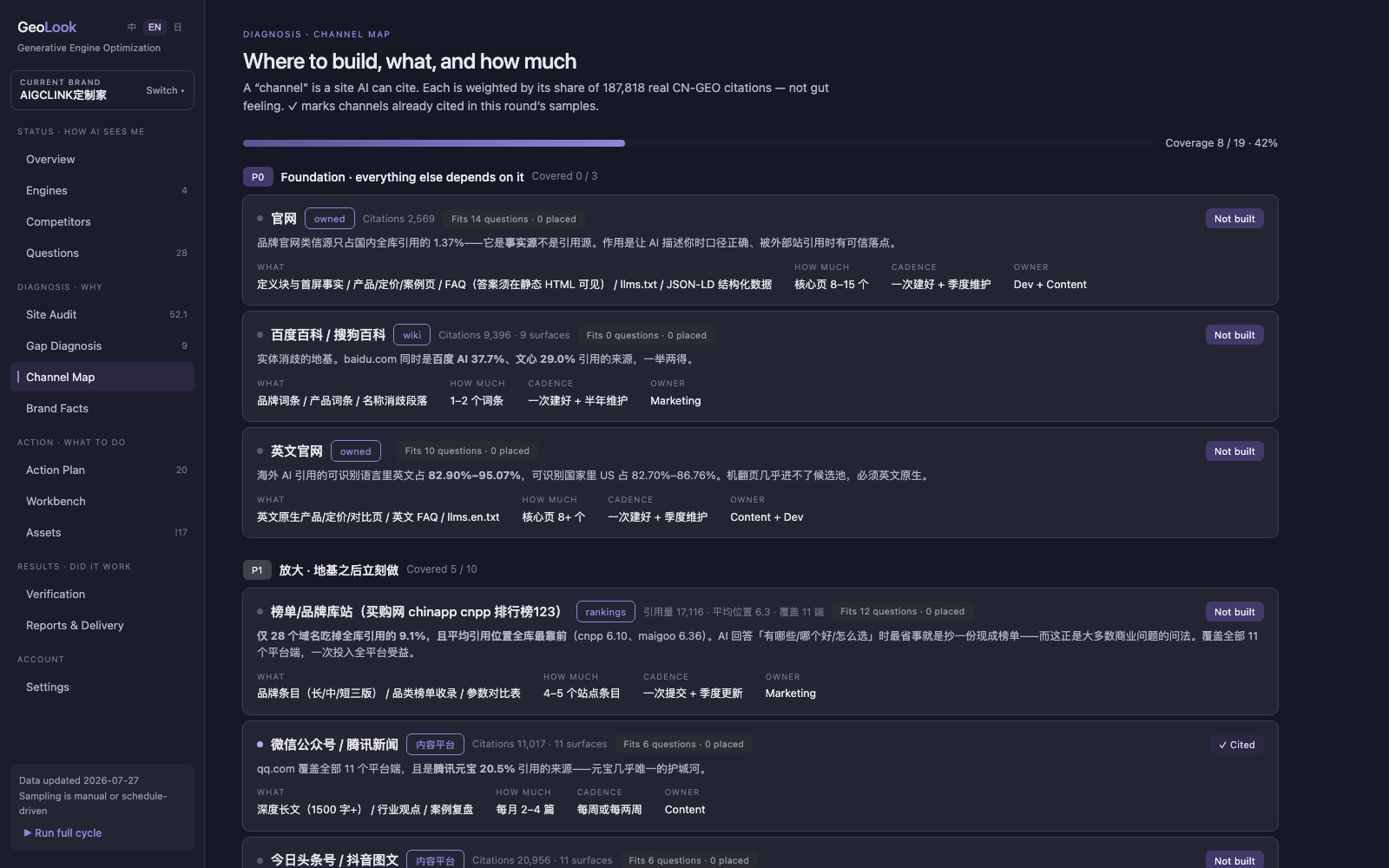This screenshot has width=1389, height=868.
Task: Click Not built badge on 英文官网 card
Action: pyautogui.click(x=1234, y=451)
